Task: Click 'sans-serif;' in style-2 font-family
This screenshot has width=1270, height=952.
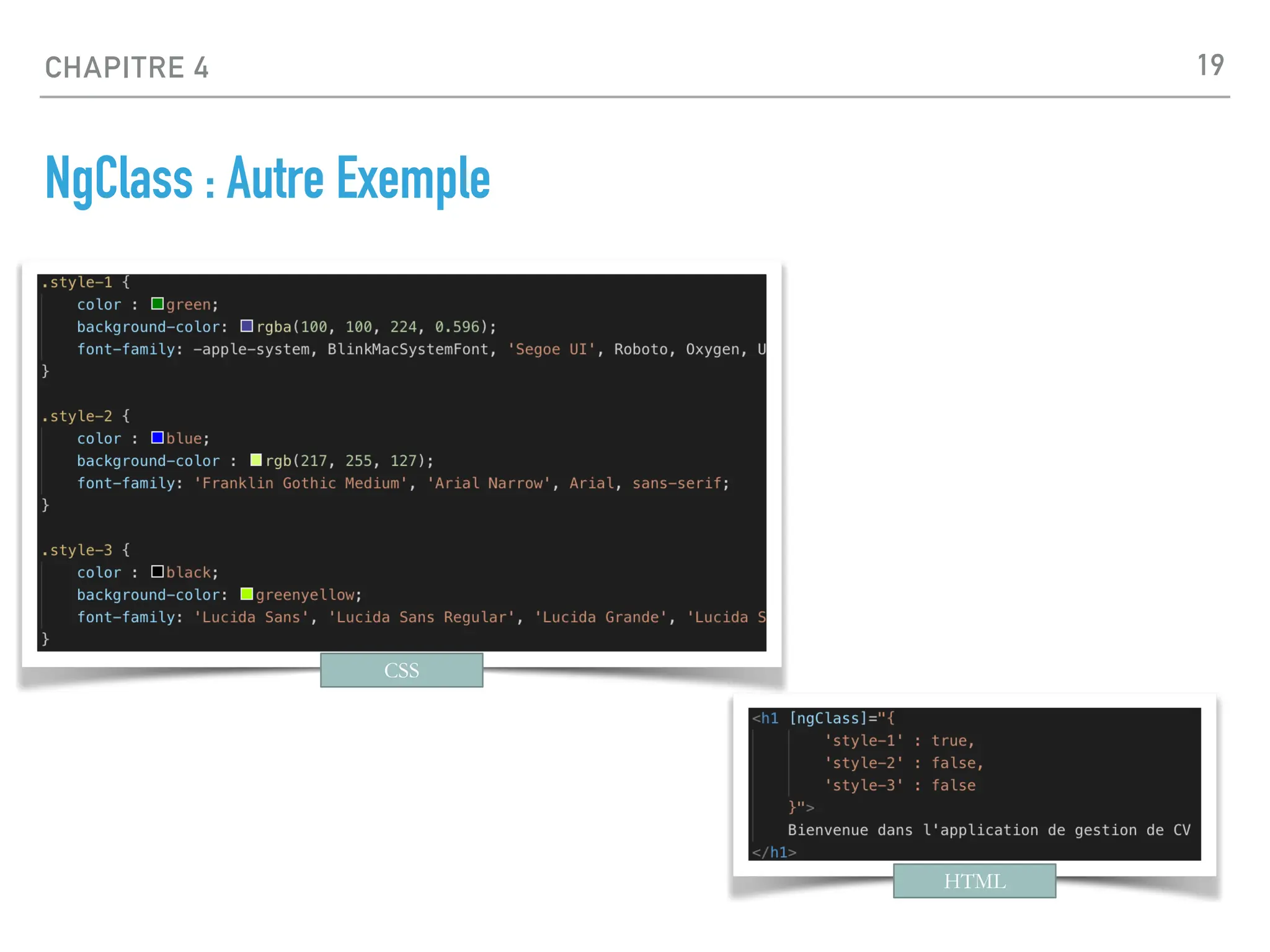Action: [x=681, y=483]
